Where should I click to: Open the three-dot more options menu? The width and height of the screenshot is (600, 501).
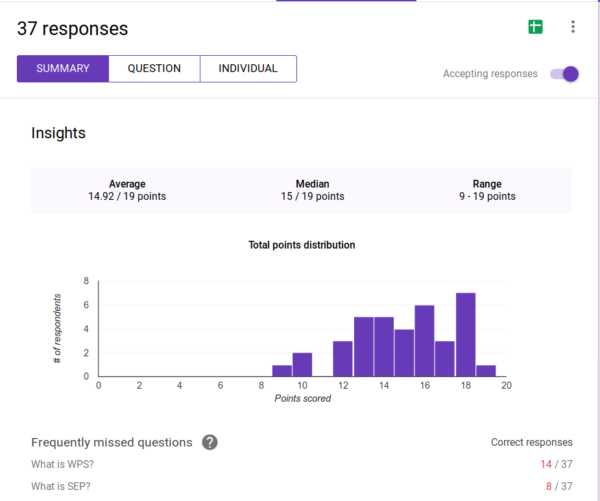click(572, 27)
